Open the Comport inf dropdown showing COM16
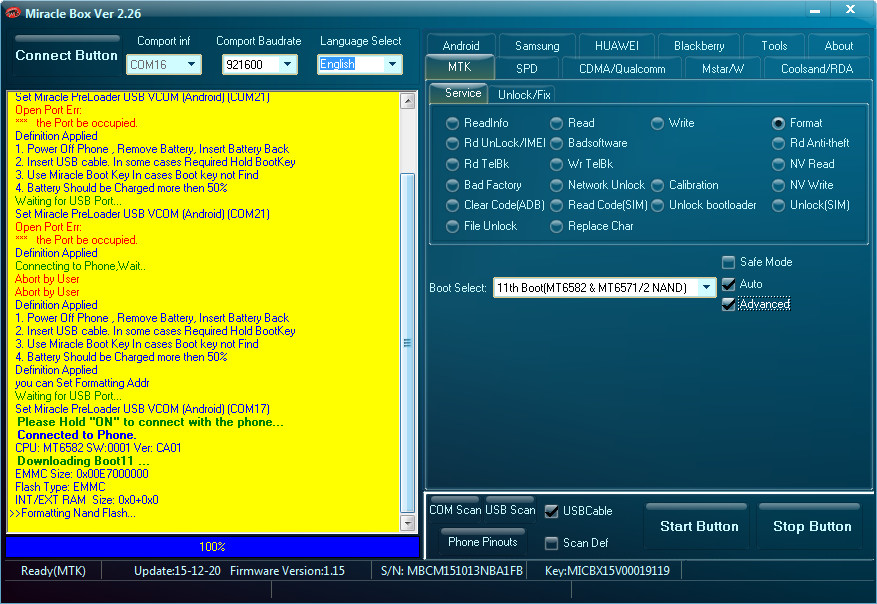Viewport: 877px width, 604px height. click(163, 64)
